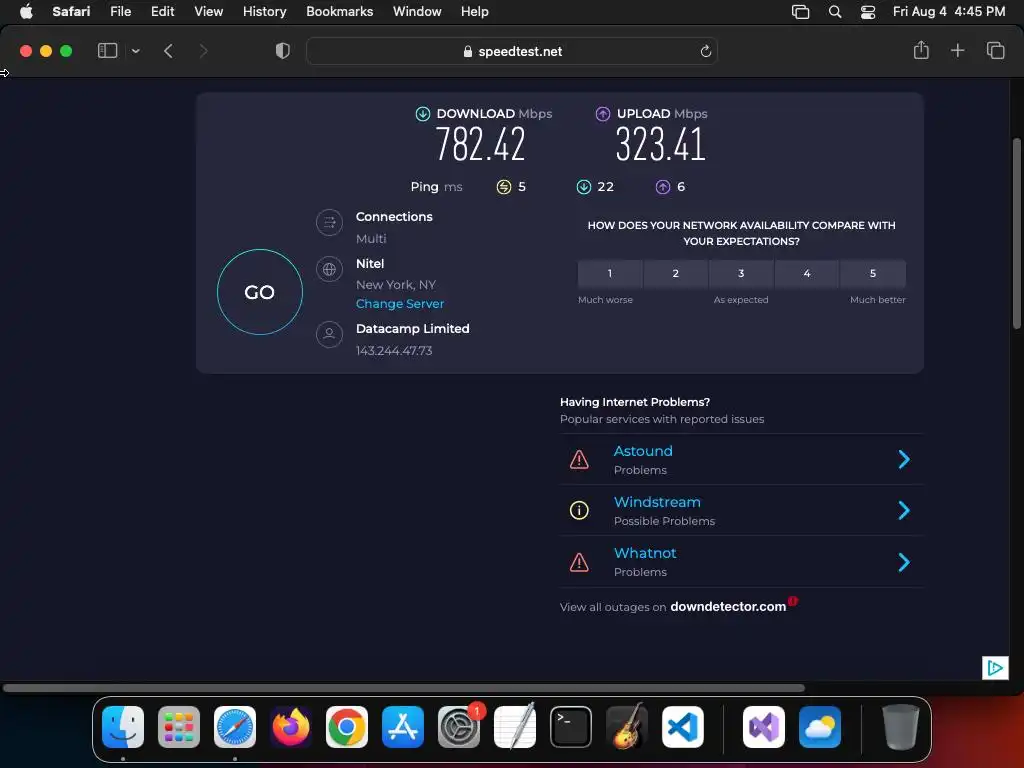Expand Windstream row chevron arrow
Image resolution: width=1024 pixels, height=768 pixels.
(904, 510)
